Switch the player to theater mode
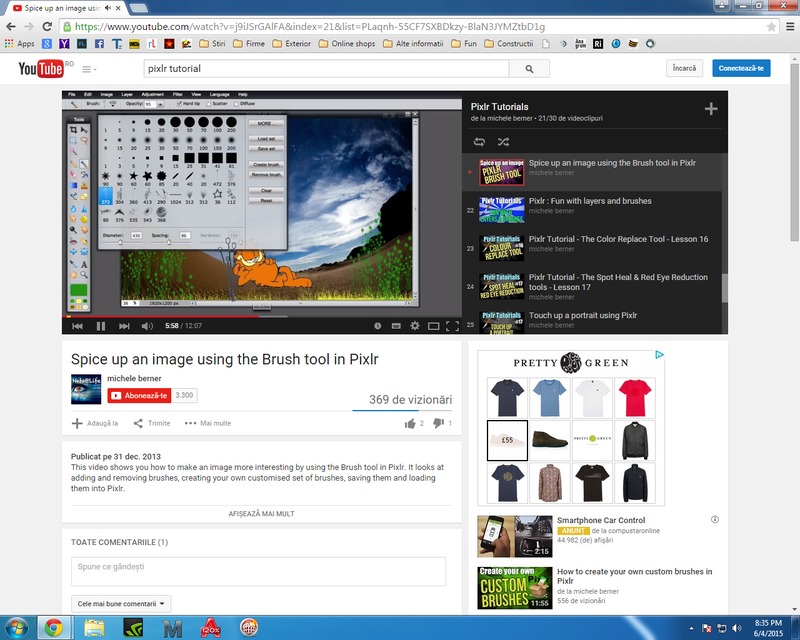 click(434, 326)
